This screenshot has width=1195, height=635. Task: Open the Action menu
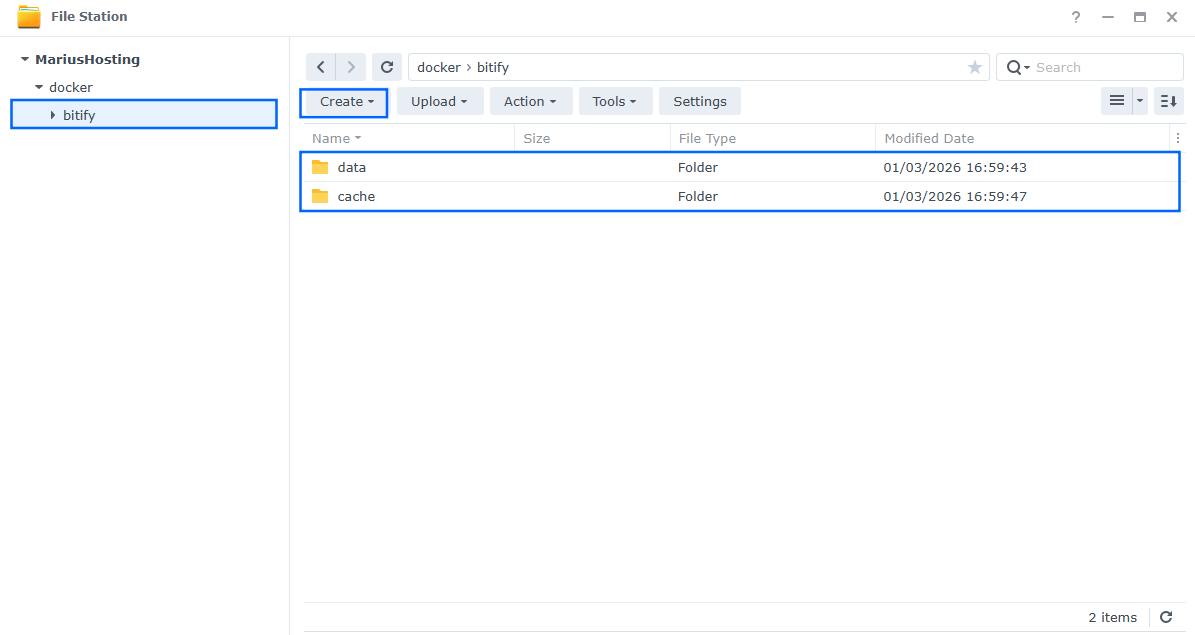(530, 101)
